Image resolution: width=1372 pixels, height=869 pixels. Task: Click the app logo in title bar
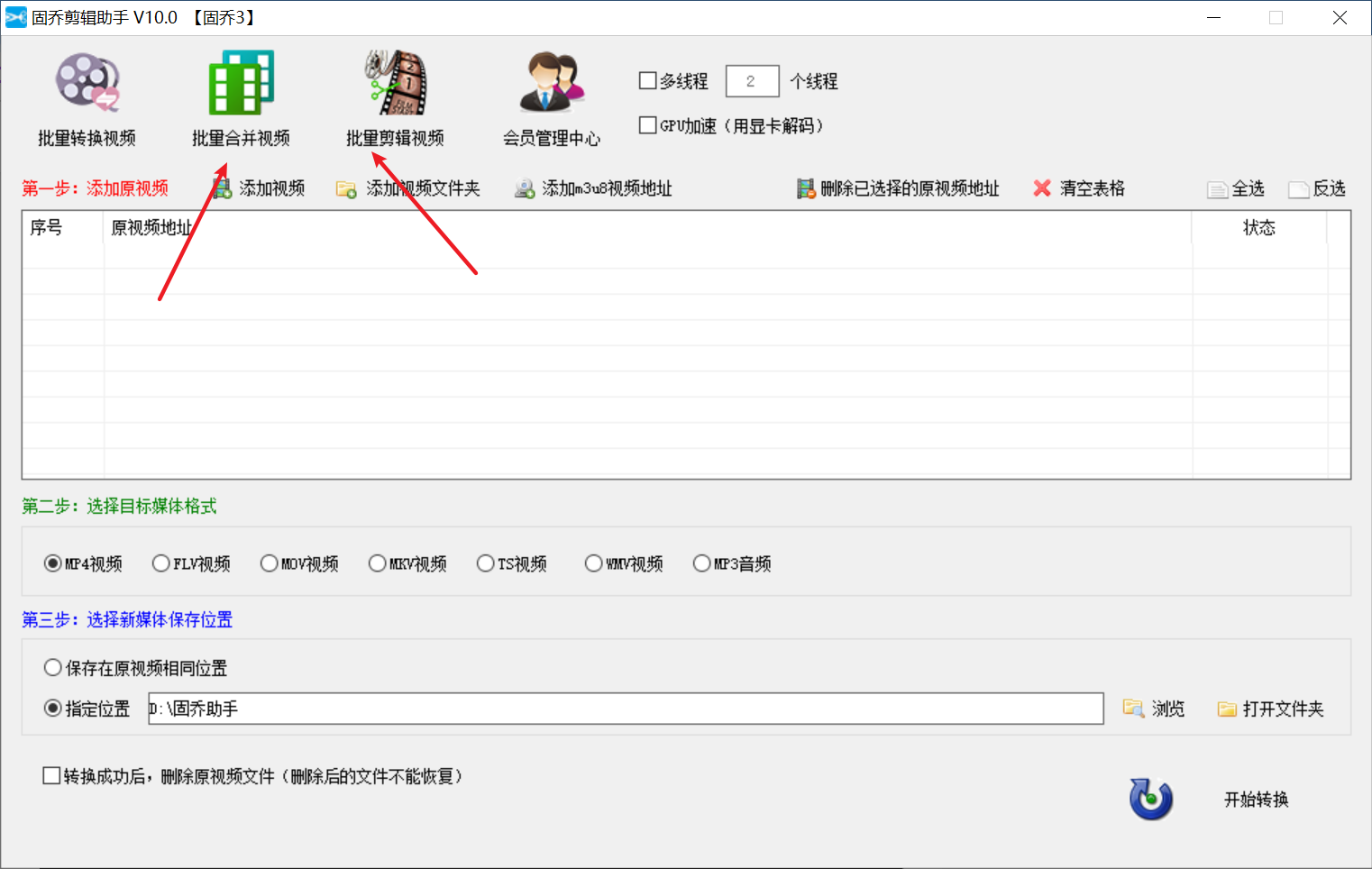(x=15, y=17)
